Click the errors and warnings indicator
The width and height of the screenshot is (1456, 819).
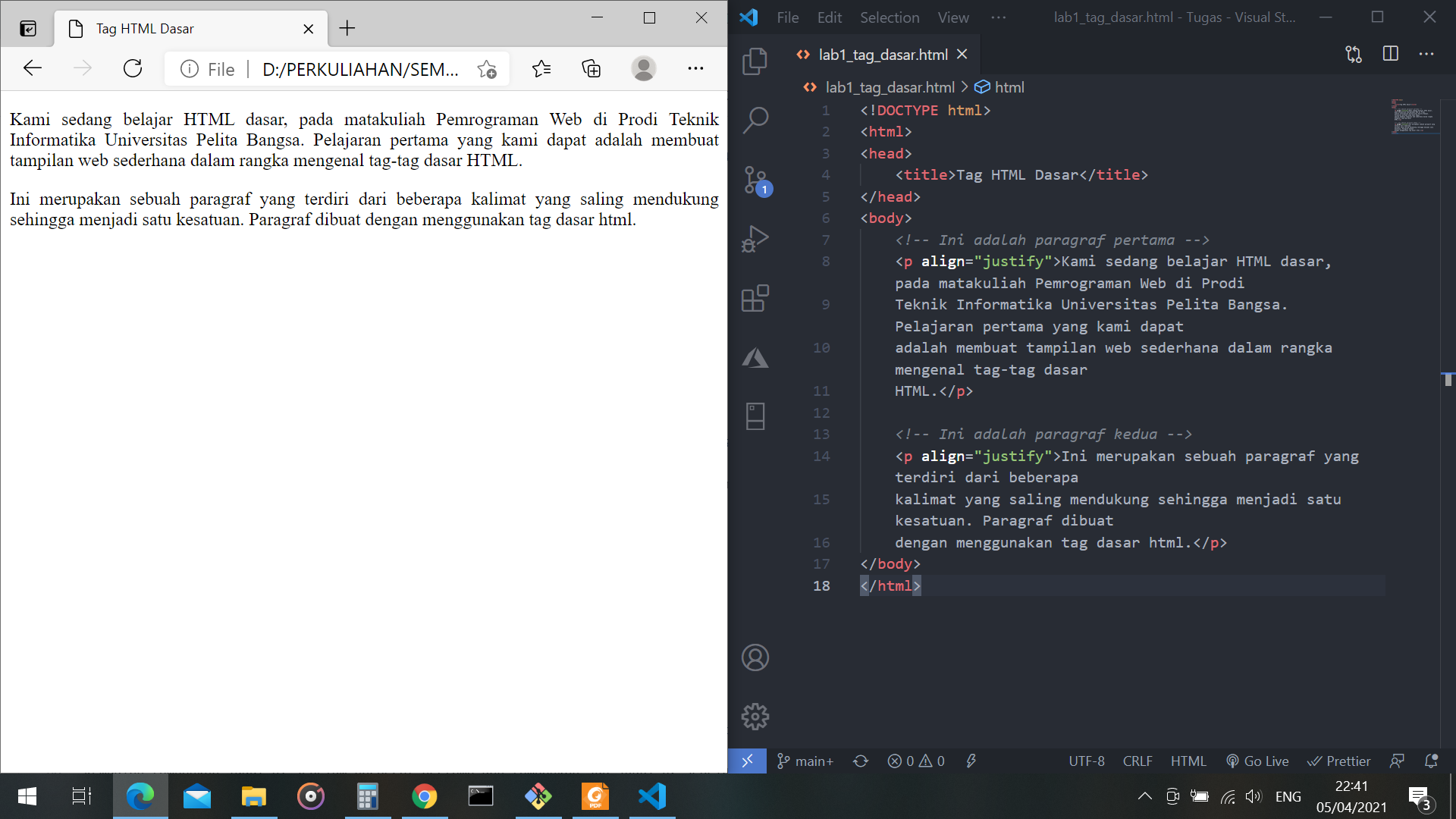coord(915,761)
